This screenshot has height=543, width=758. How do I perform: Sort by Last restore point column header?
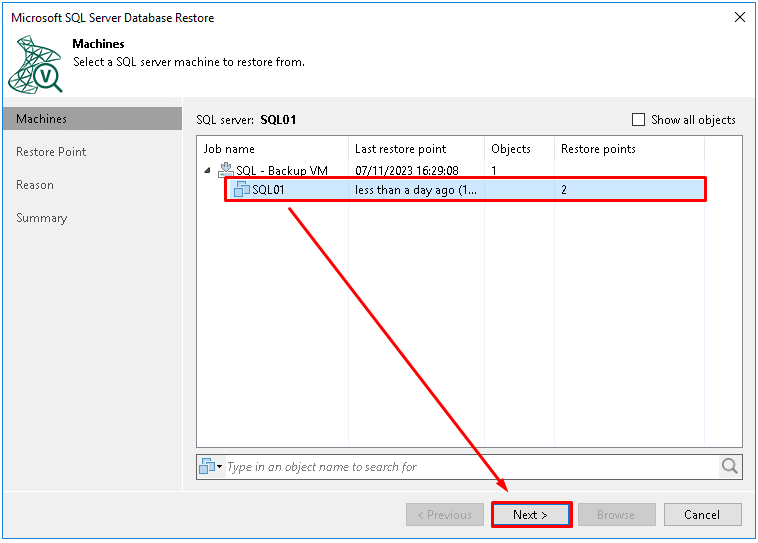(416, 149)
